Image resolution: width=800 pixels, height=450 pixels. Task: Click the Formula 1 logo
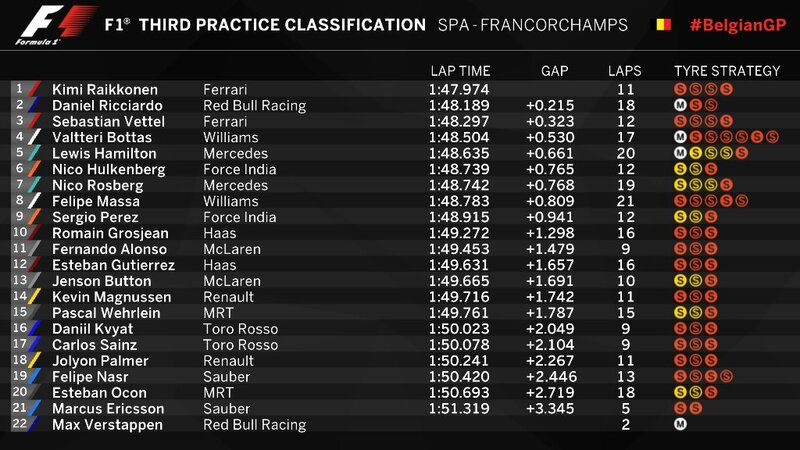[x=57, y=25]
